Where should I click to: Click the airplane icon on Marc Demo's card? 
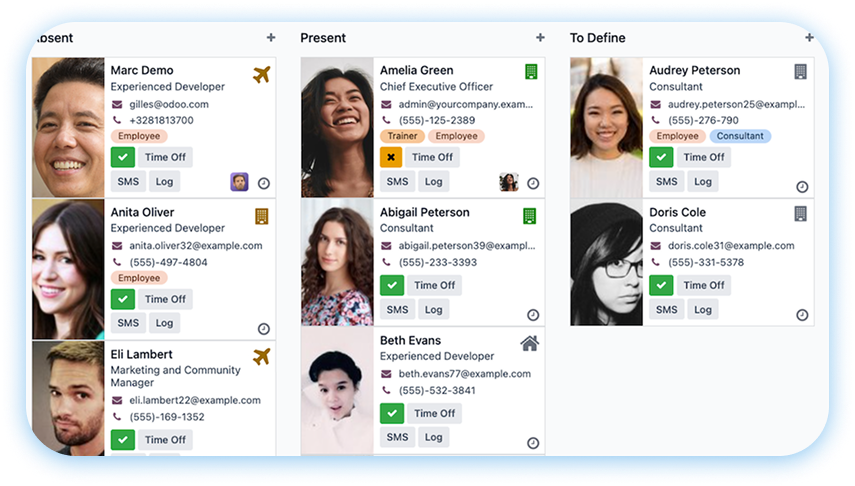pos(262,74)
